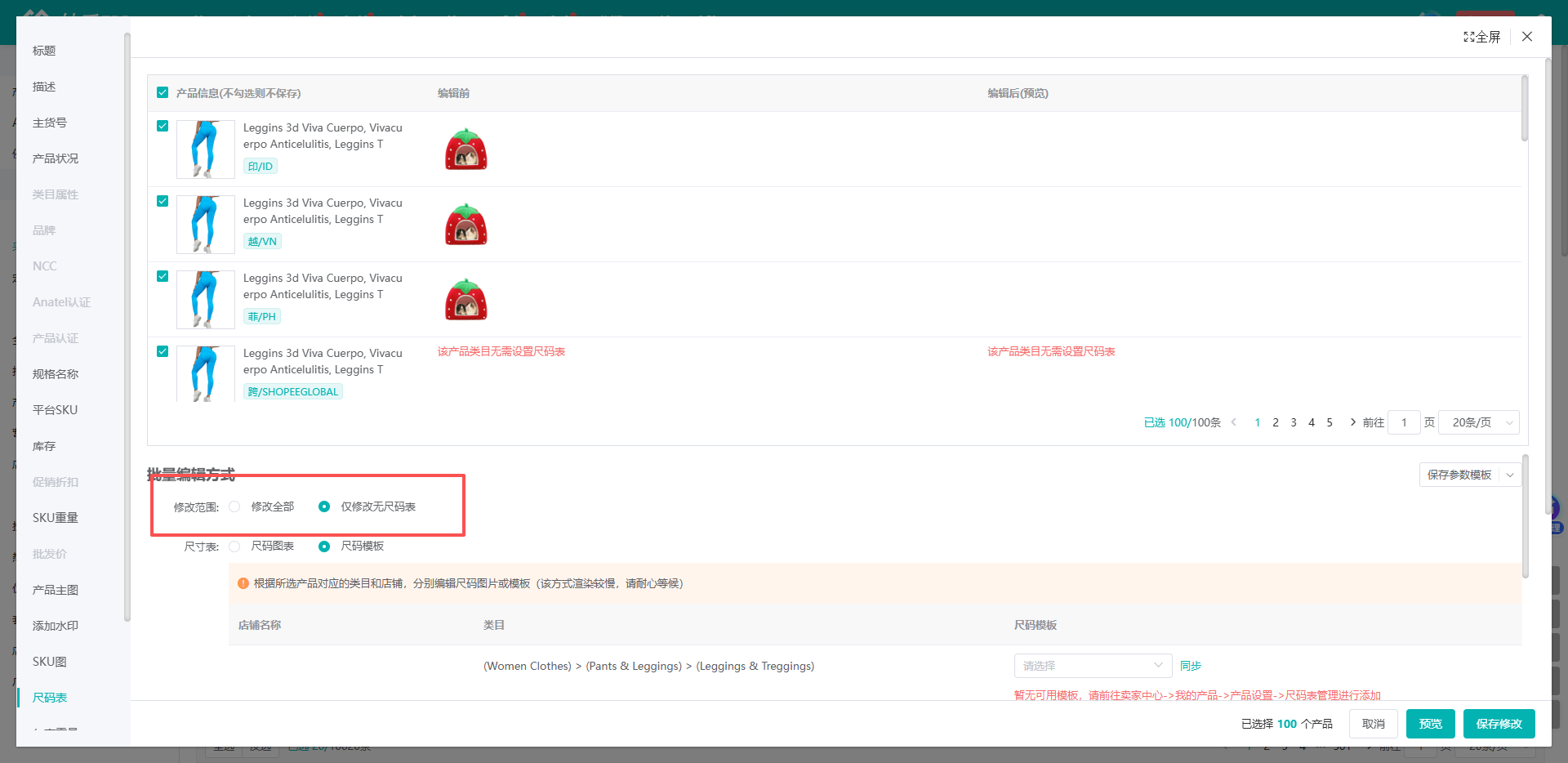Open the 平台SKU section in sidebar
The height and width of the screenshot is (763, 1568).
[x=56, y=410]
